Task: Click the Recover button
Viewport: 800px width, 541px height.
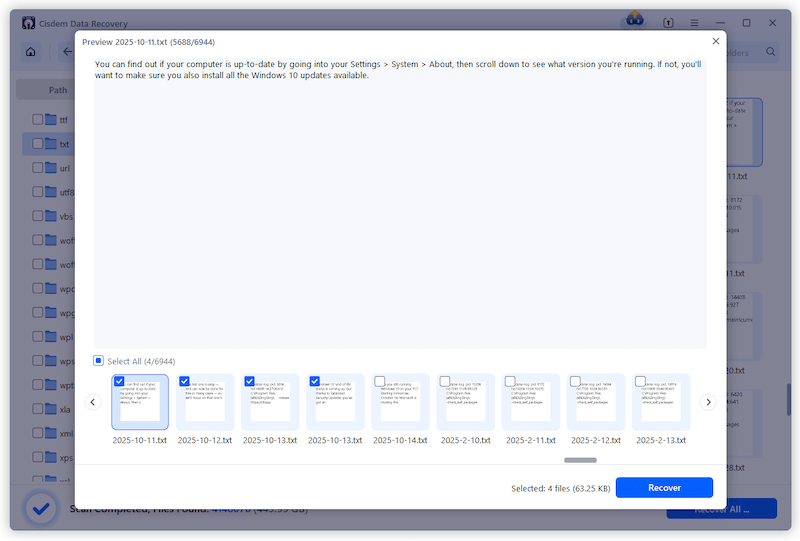Action: point(664,488)
